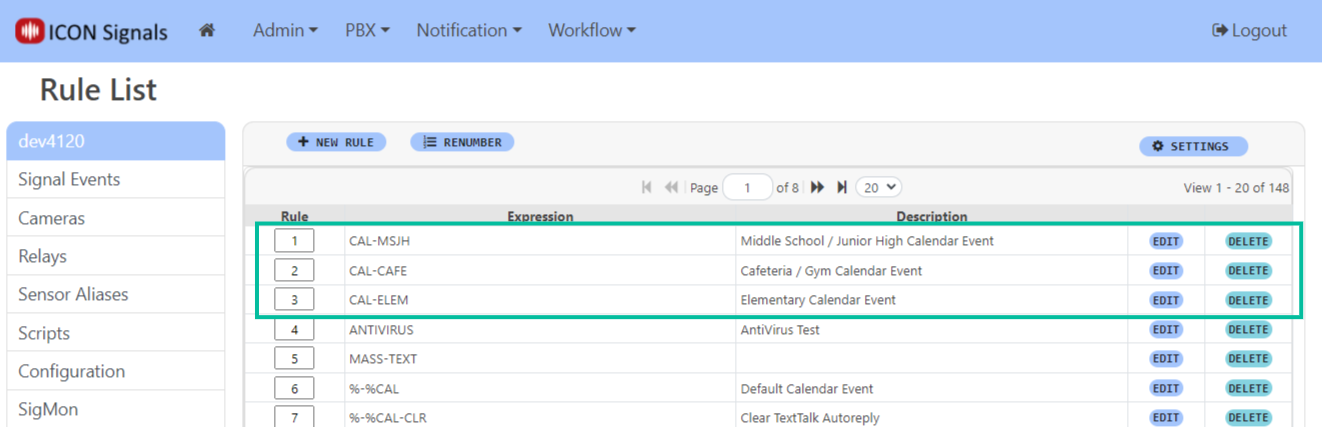Create a rule with New Rule button
Viewport: 1322px width, 427px height.
point(336,142)
